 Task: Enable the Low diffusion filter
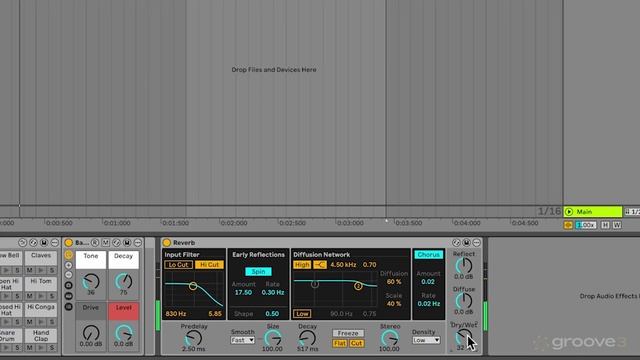[x=302, y=313]
